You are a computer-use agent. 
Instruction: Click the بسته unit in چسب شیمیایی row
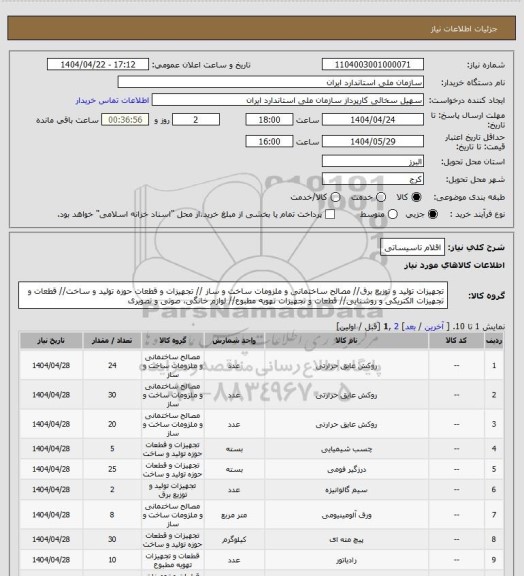pyautogui.click(x=234, y=449)
